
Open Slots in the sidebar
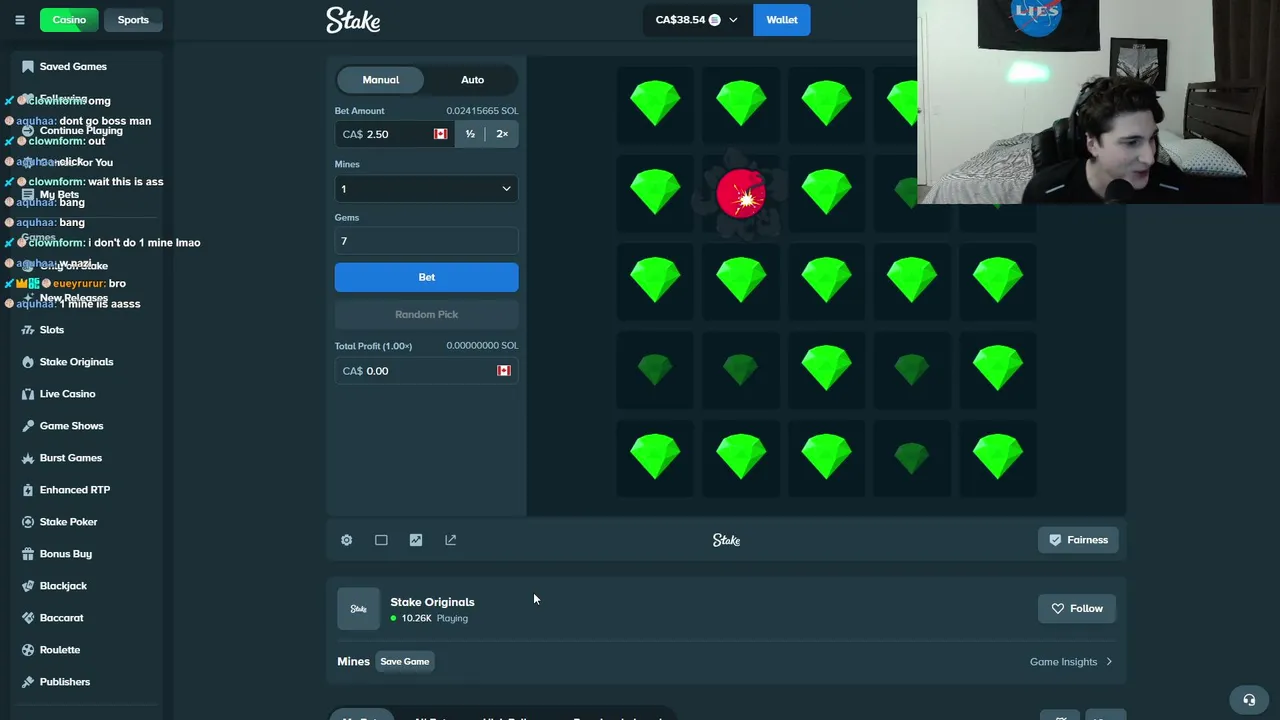pyautogui.click(x=52, y=330)
